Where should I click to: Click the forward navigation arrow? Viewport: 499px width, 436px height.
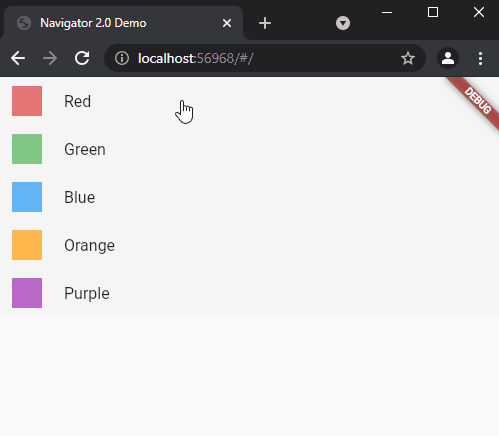50,59
